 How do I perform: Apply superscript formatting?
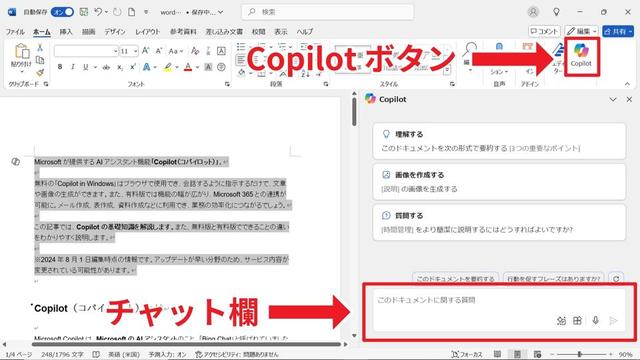pyautogui.click(x=133, y=67)
